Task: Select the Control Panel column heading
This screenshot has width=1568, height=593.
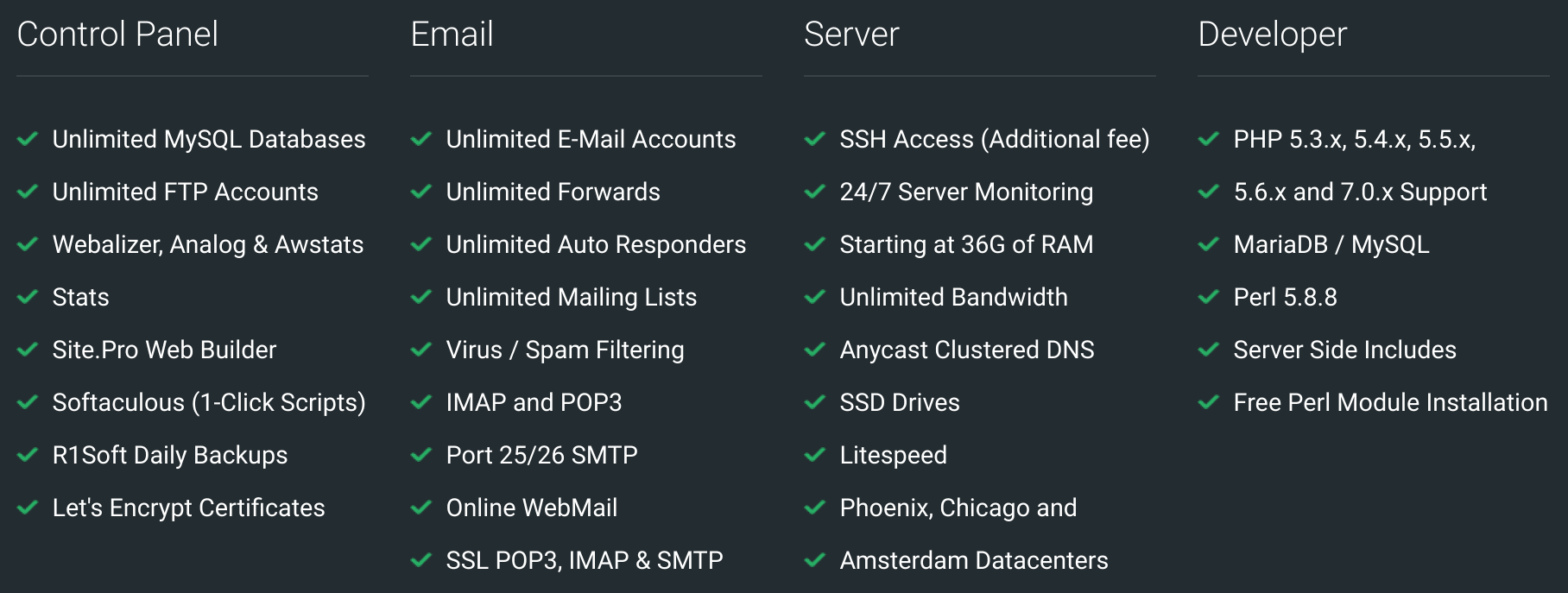Action: [x=117, y=35]
